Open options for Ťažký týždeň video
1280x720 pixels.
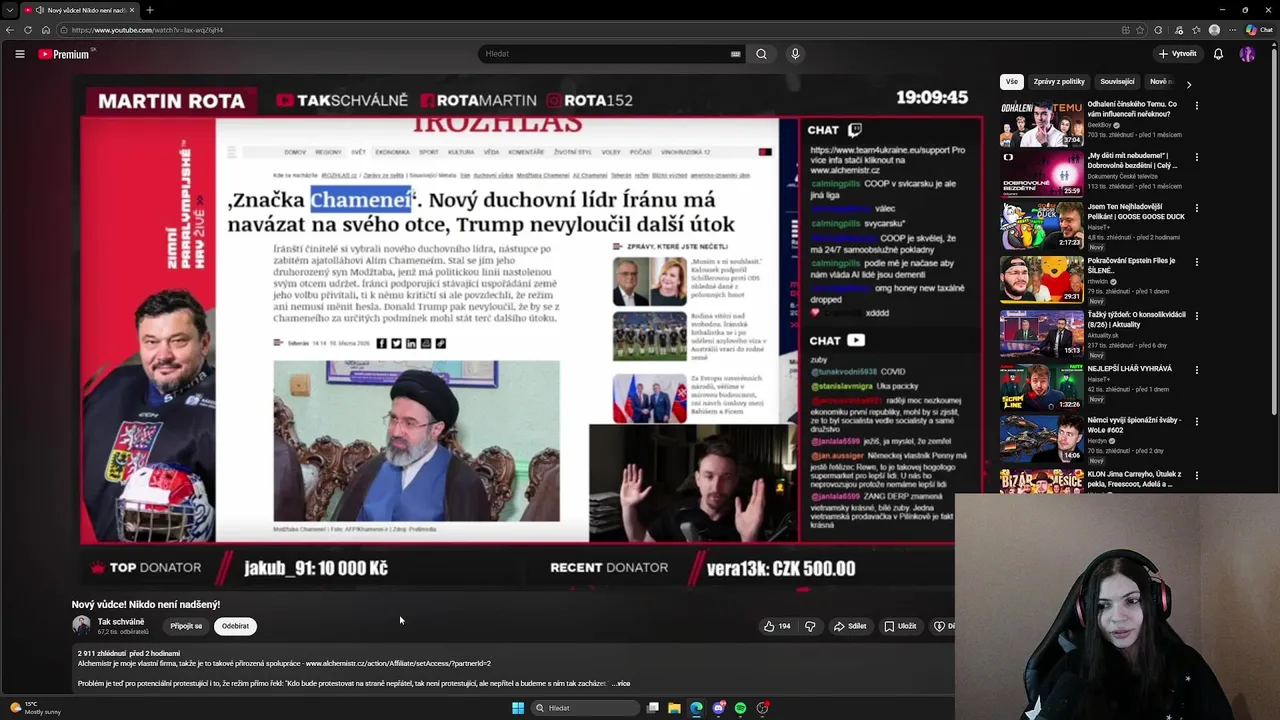pyautogui.click(x=1196, y=316)
